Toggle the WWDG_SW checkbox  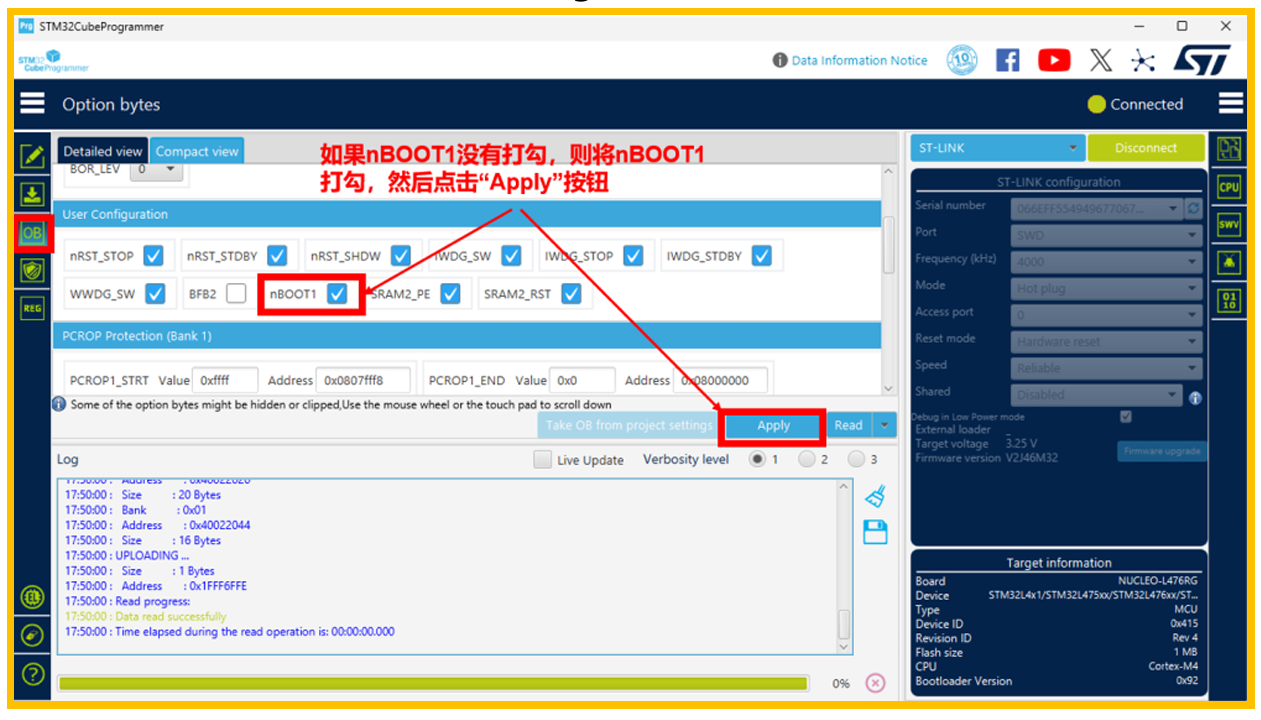(x=155, y=294)
